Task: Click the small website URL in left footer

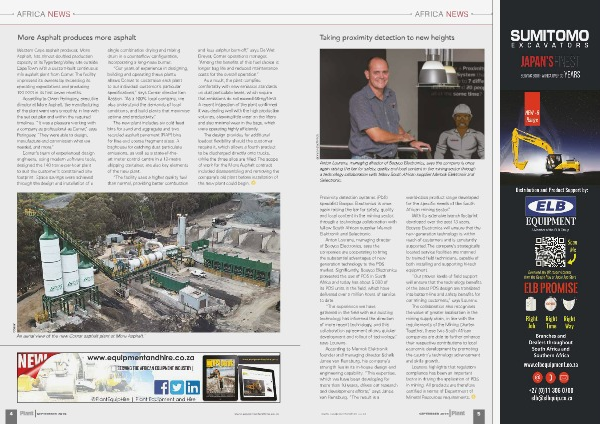Action: (257, 414)
